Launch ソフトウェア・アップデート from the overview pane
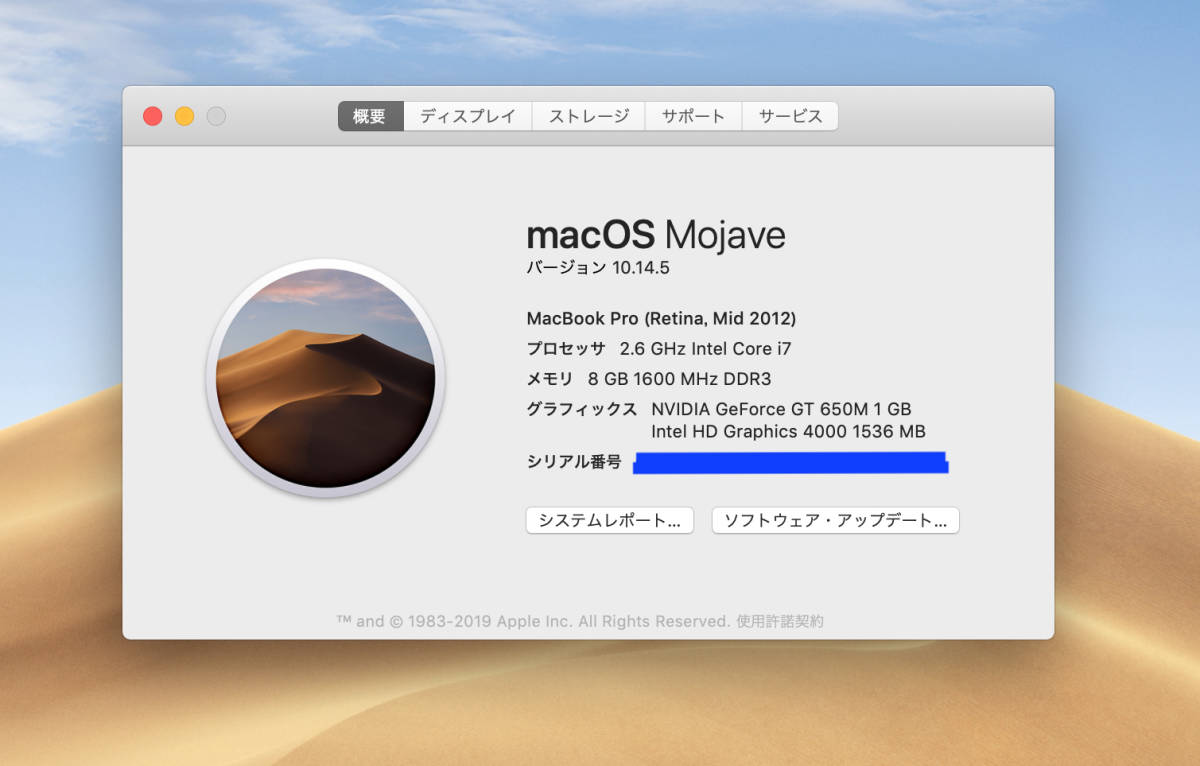 coord(835,520)
